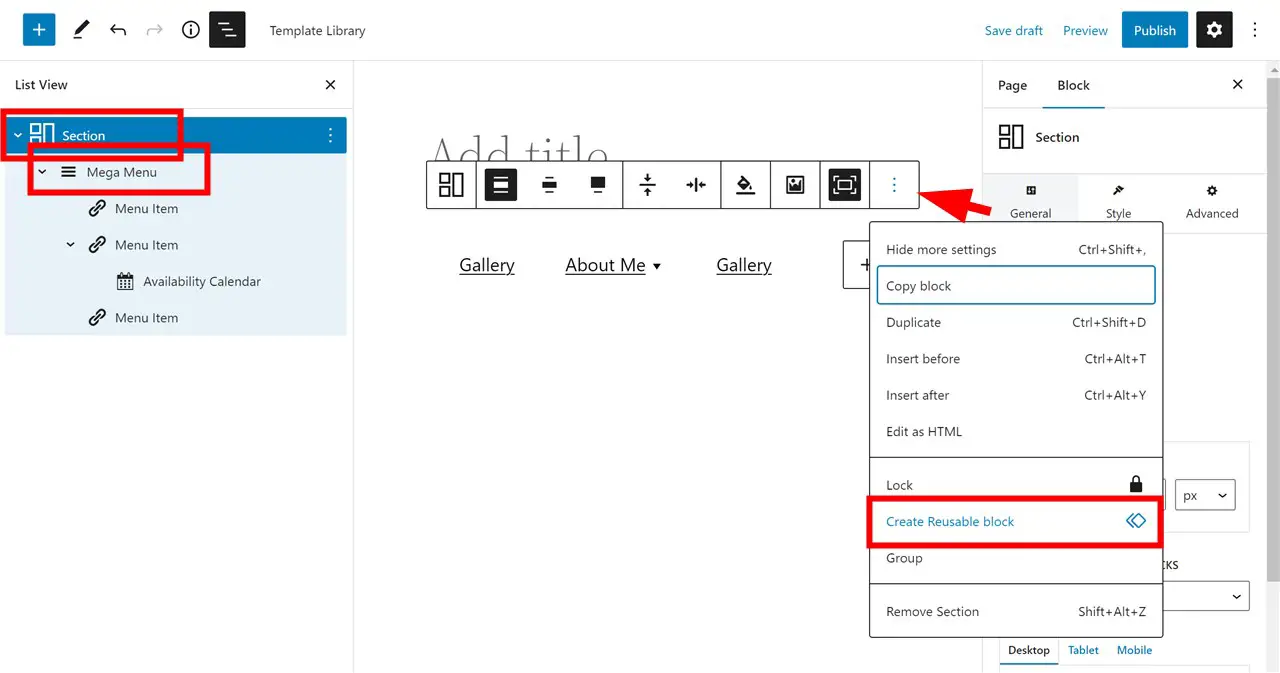Open background image tool in toolbar
Image resolution: width=1280 pixels, height=673 pixels.
[x=795, y=184]
